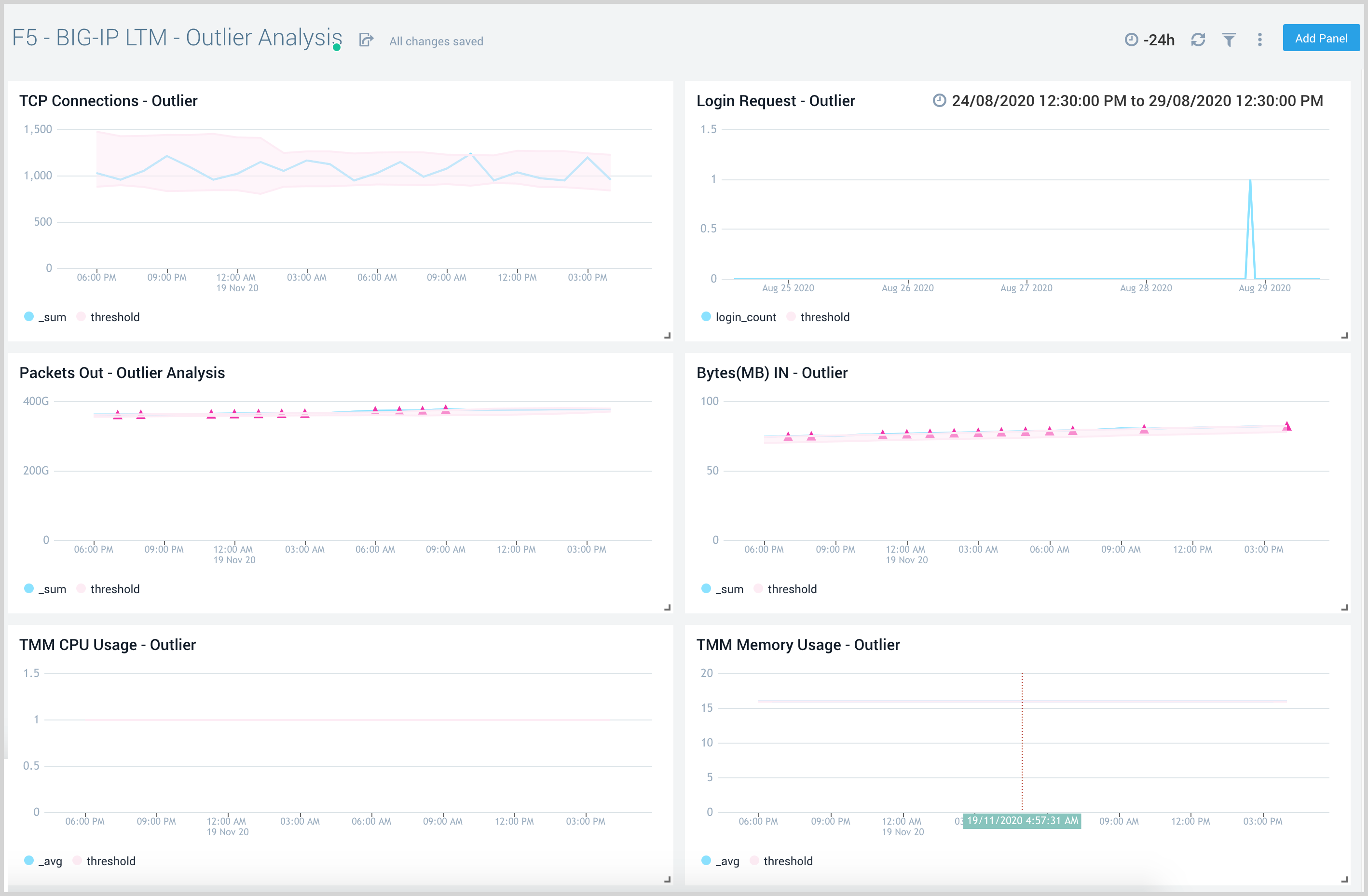Open the share dashboard icon
The width and height of the screenshot is (1368, 896).
(366, 39)
